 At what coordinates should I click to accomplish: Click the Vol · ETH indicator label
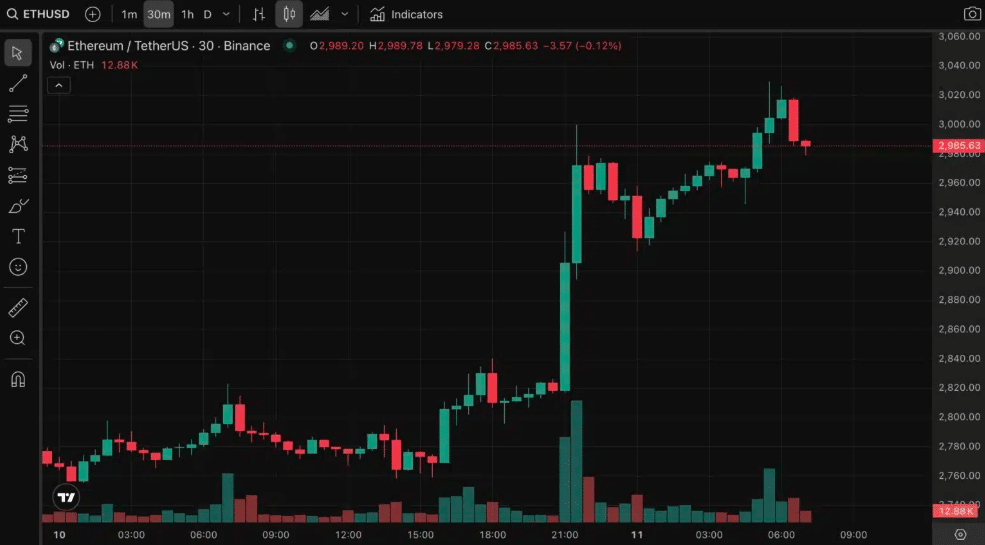point(72,65)
